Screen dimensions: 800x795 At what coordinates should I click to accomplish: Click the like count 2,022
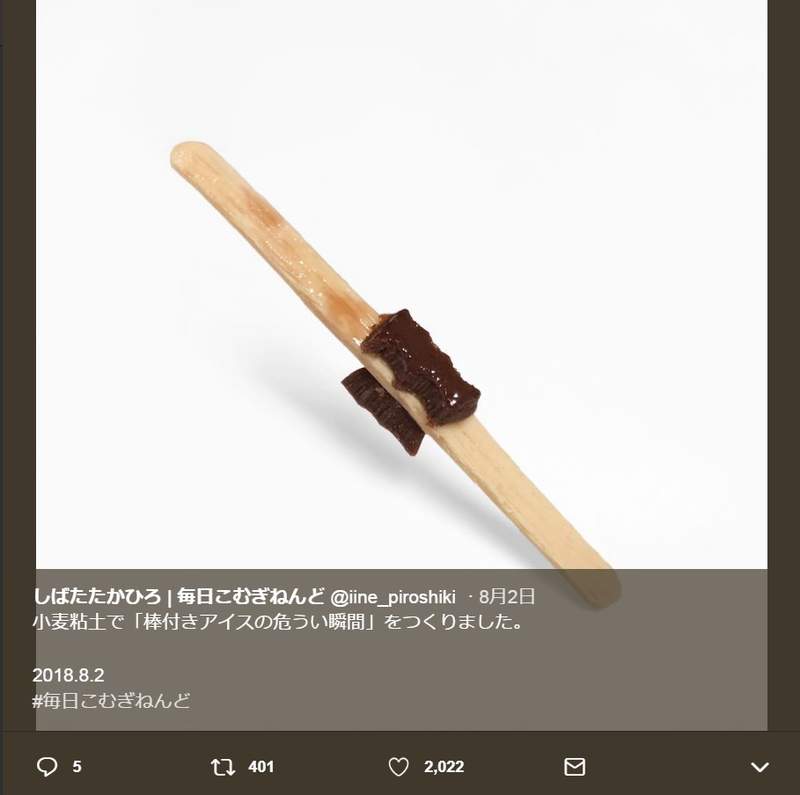click(x=443, y=767)
